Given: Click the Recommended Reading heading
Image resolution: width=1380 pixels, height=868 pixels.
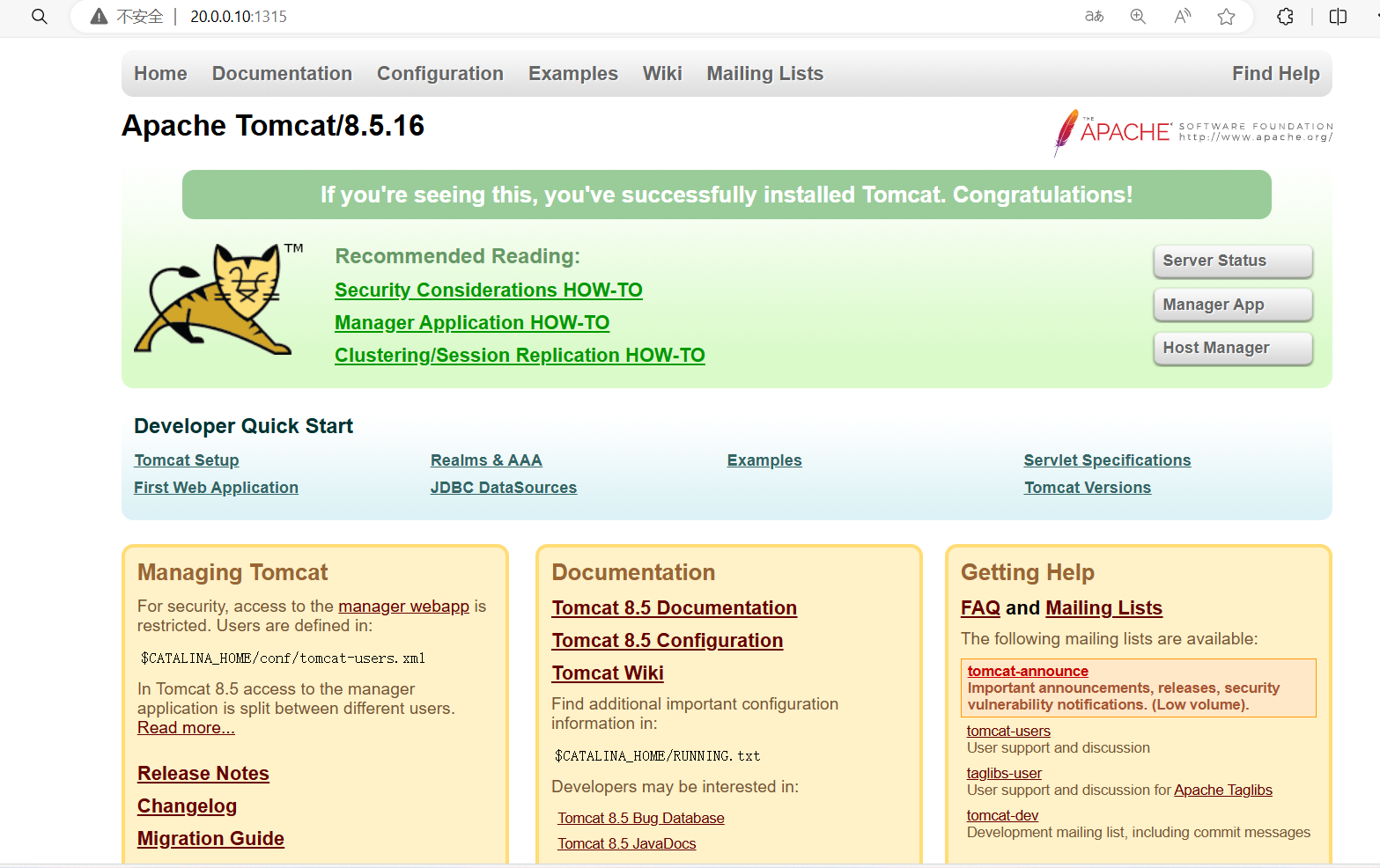Looking at the screenshot, I should (457, 256).
